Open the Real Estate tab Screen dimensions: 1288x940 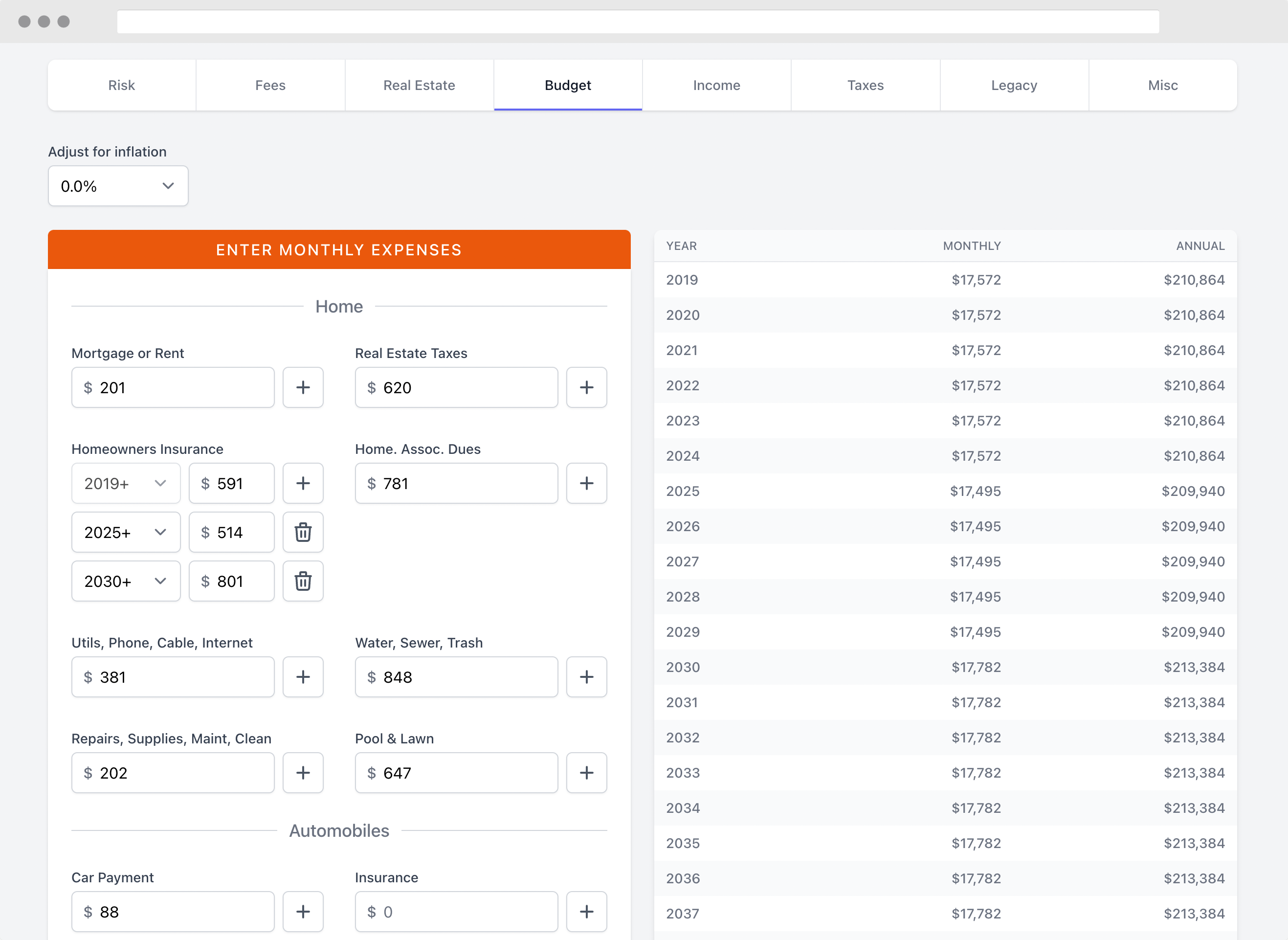(x=419, y=86)
